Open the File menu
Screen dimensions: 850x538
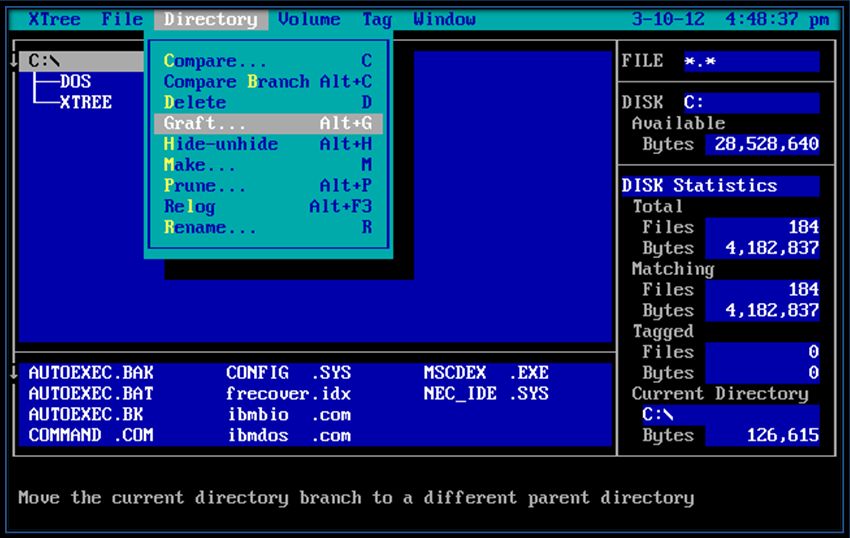pyautogui.click(x=122, y=20)
